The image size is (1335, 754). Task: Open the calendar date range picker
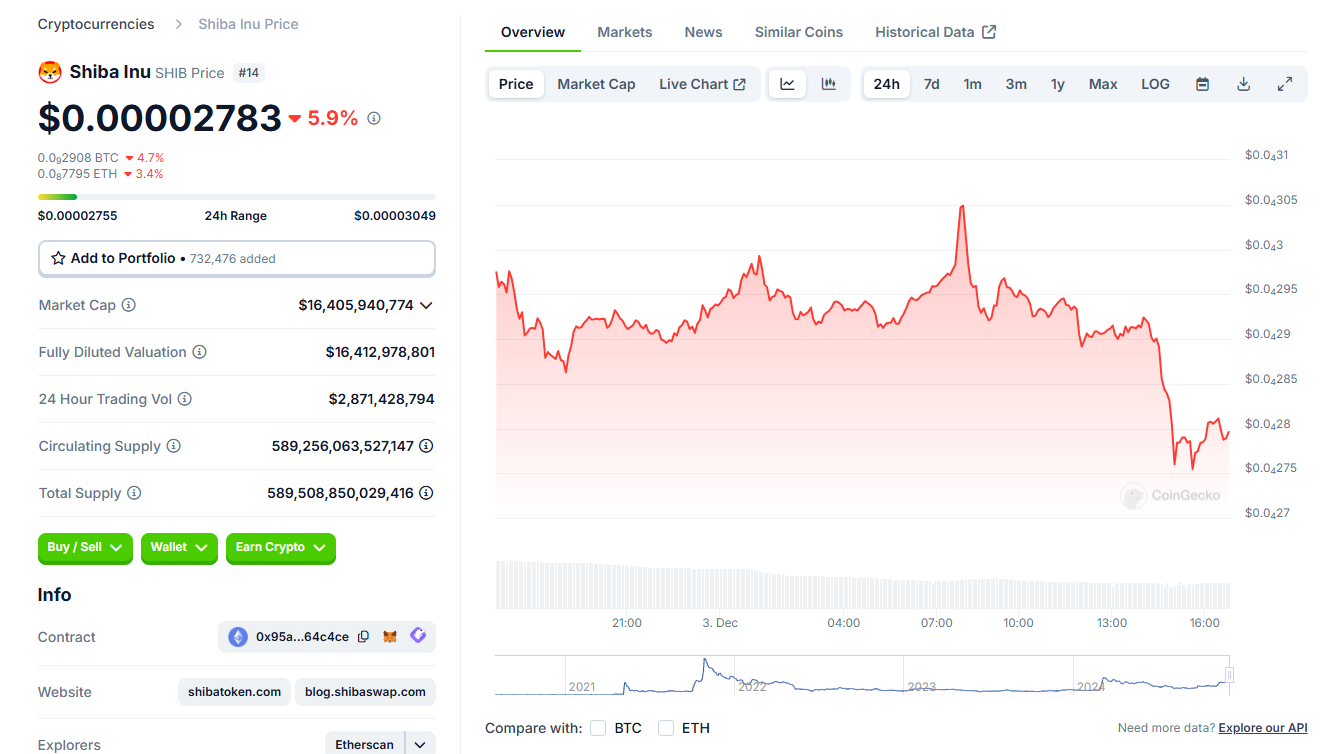click(1203, 84)
